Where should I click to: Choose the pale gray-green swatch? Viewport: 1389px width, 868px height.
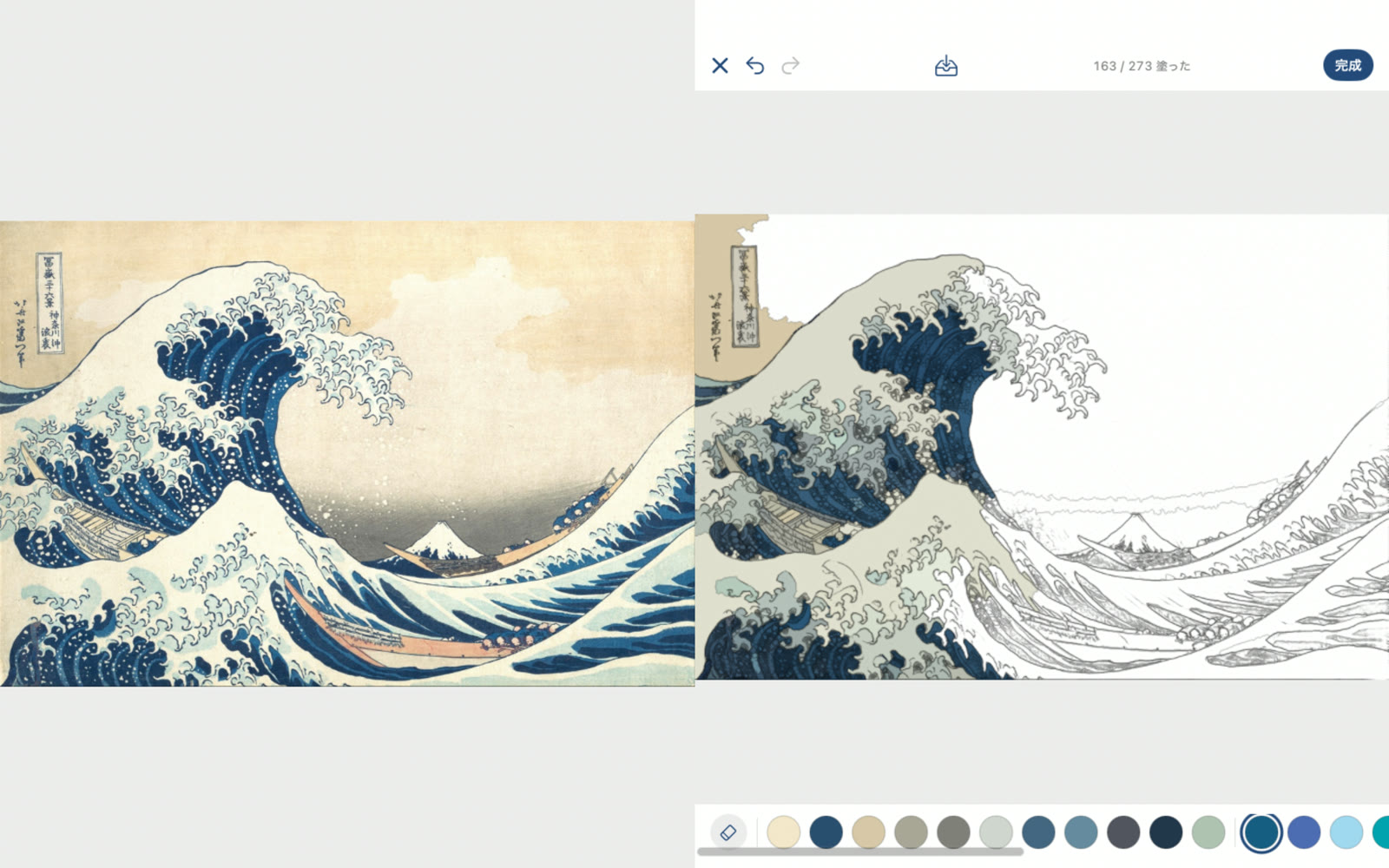coord(996,832)
